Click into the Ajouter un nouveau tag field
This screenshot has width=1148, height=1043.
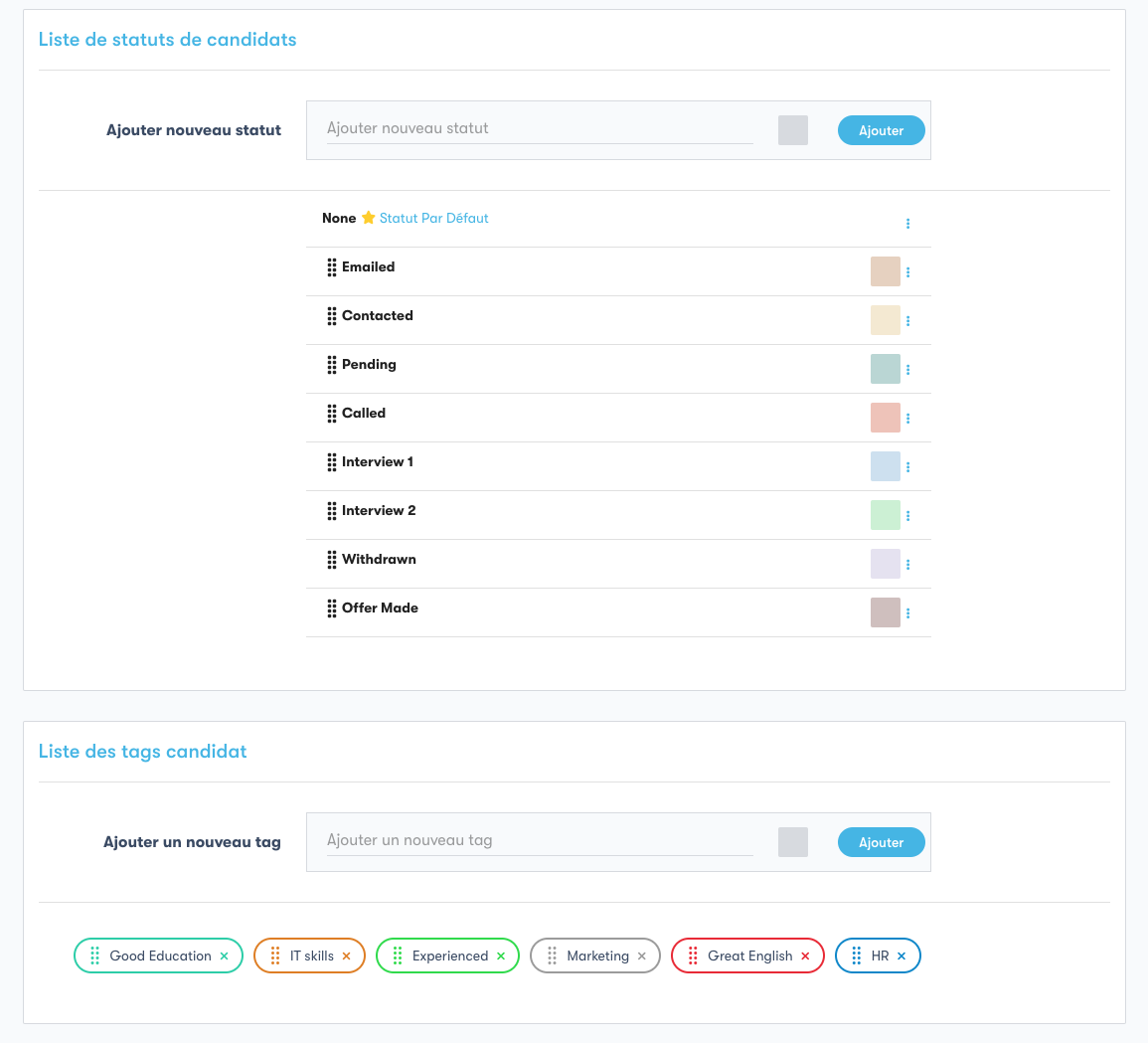click(x=539, y=840)
